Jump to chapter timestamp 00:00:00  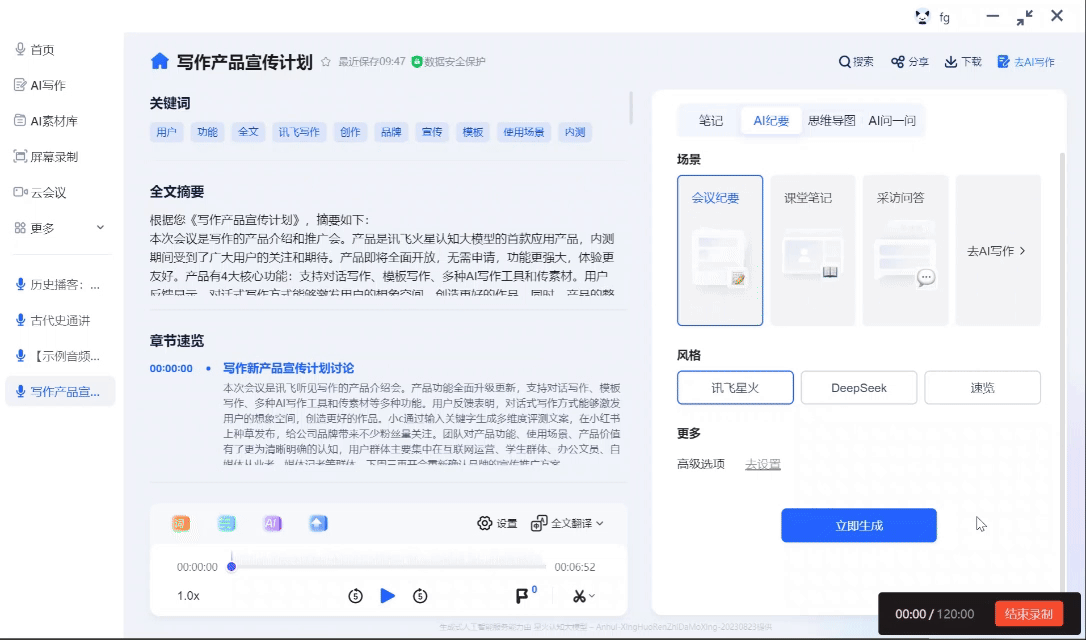tap(171, 368)
